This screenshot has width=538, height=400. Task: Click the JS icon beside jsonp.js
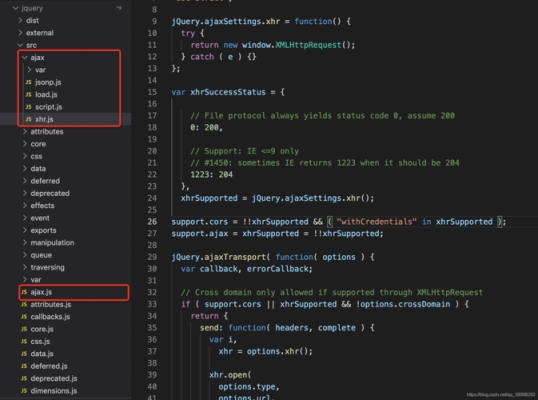tap(28, 82)
